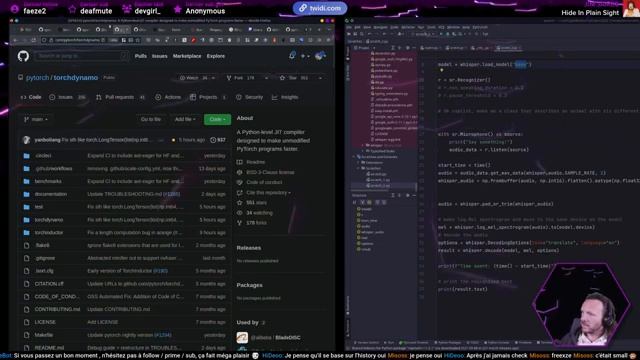The image size is (640, 360).
Task: Expand the Cite this repository dropdown
Action: 268,193
